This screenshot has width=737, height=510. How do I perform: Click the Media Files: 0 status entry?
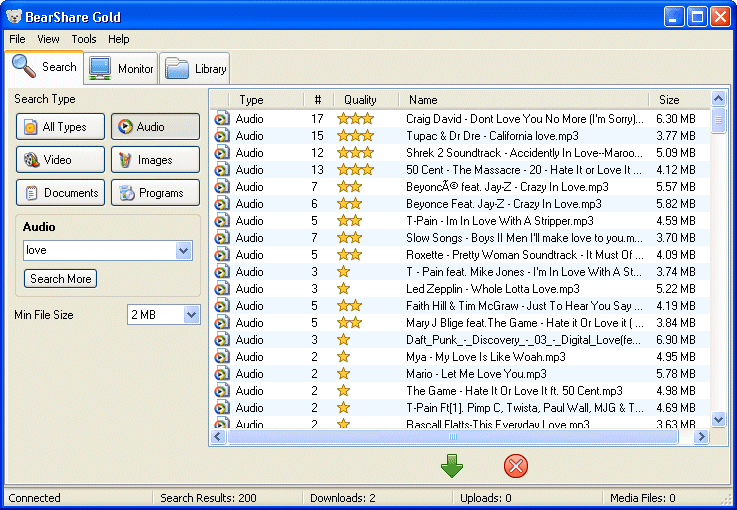(643, 498)
